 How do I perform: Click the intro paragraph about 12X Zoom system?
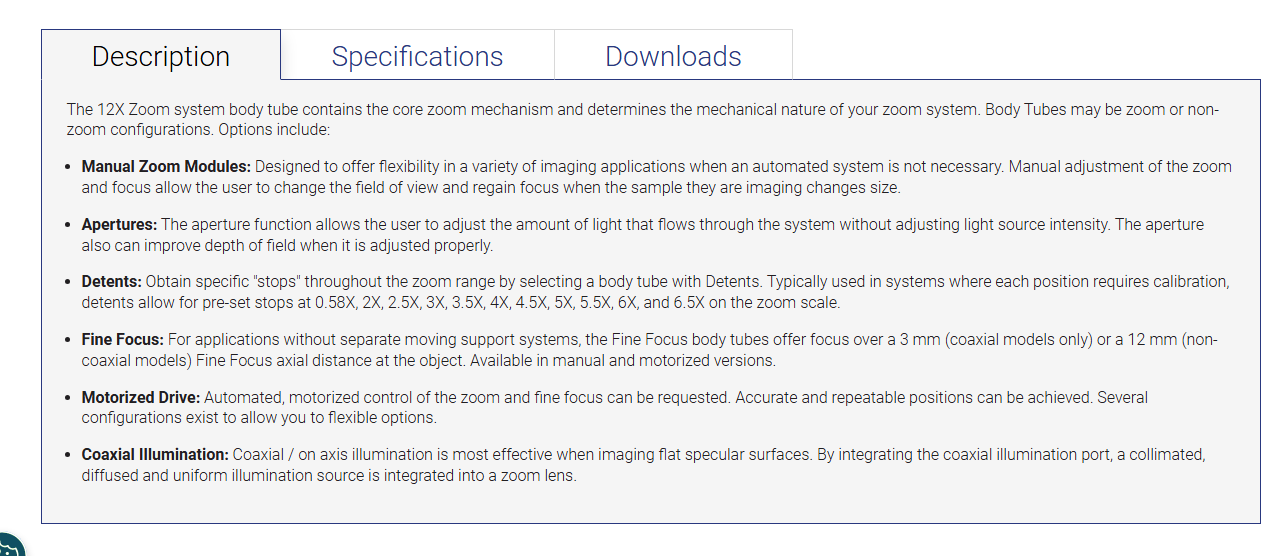(643, 119)
